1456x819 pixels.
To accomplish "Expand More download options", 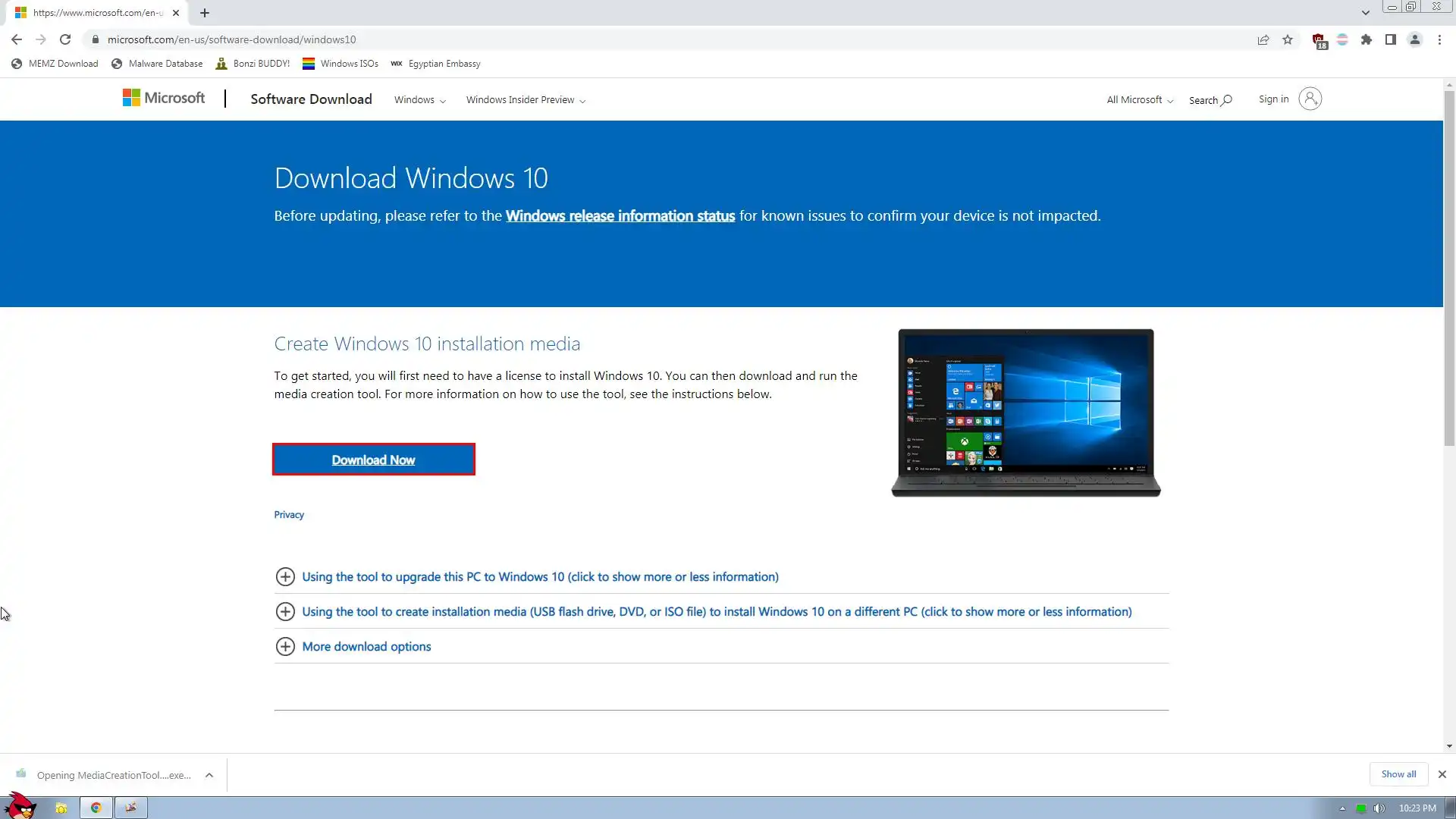I will click(x=366, y=647).
